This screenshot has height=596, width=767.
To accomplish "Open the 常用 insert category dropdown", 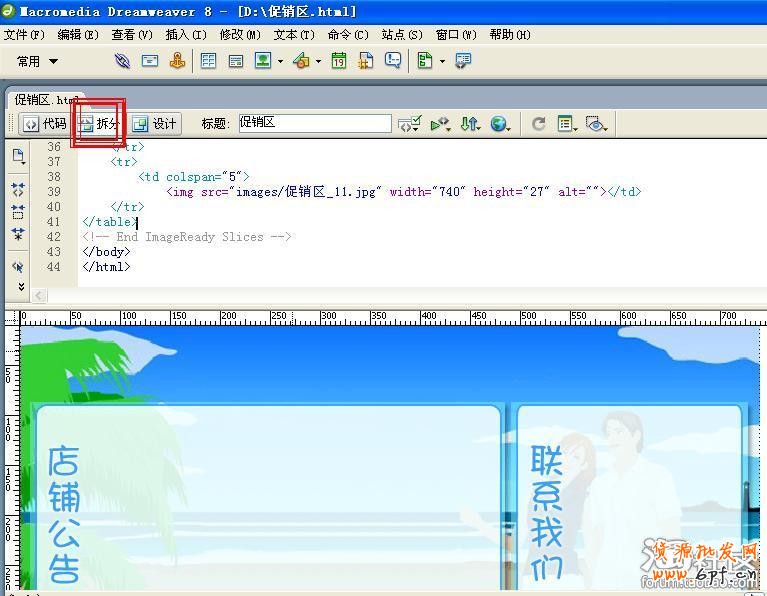I will click(38, 61).
